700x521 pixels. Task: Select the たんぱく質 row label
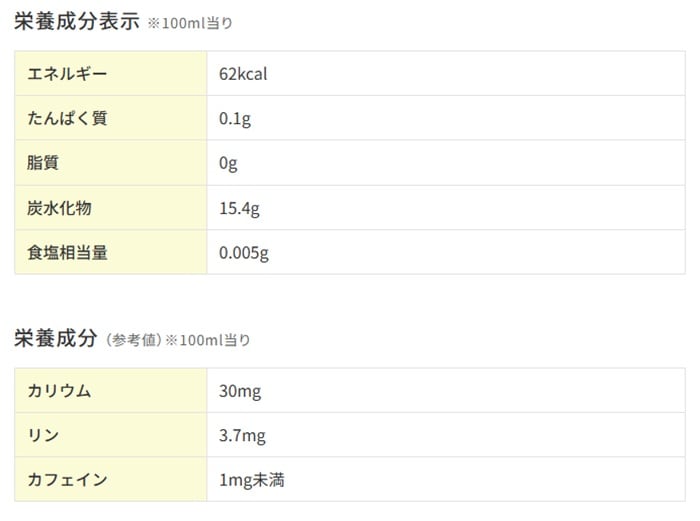coord(68,119)
